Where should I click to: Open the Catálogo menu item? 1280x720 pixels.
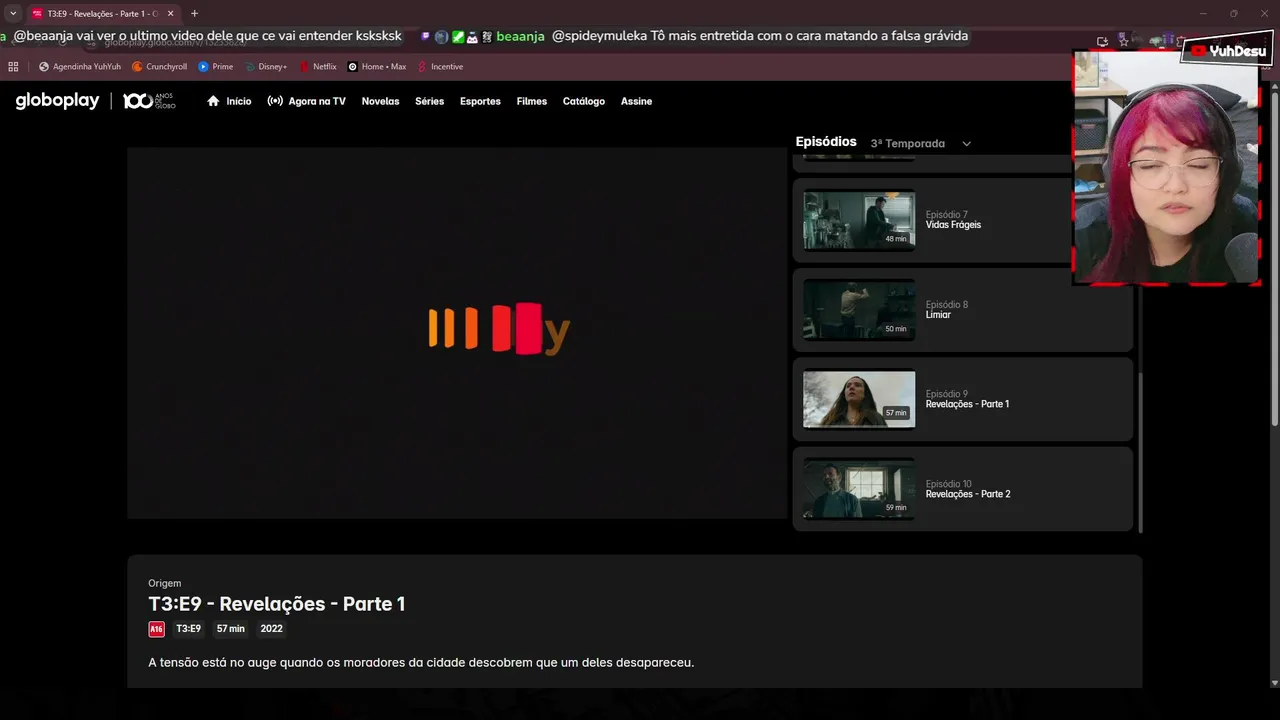point(584,101)
